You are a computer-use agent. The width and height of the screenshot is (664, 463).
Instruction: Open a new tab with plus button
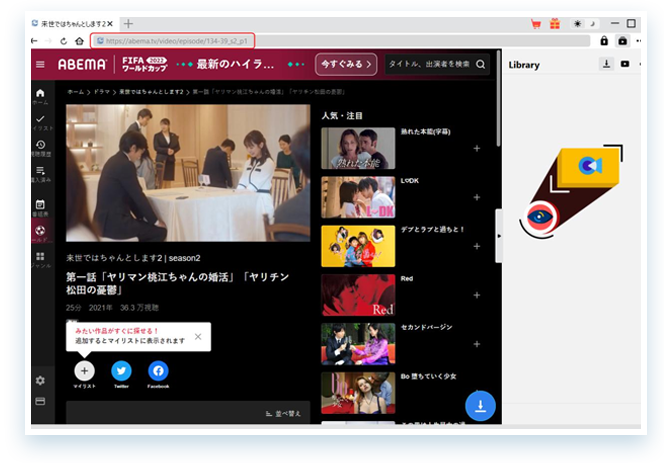pos(128,24)
